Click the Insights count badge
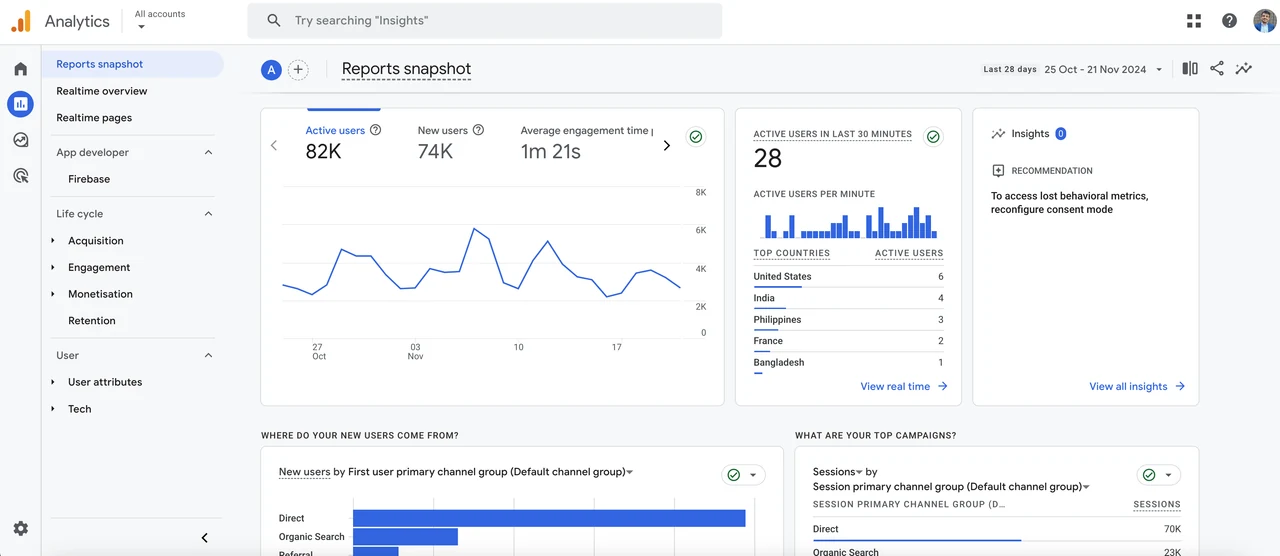This screenshot has width=1280, height=556. coord(1061,134)
